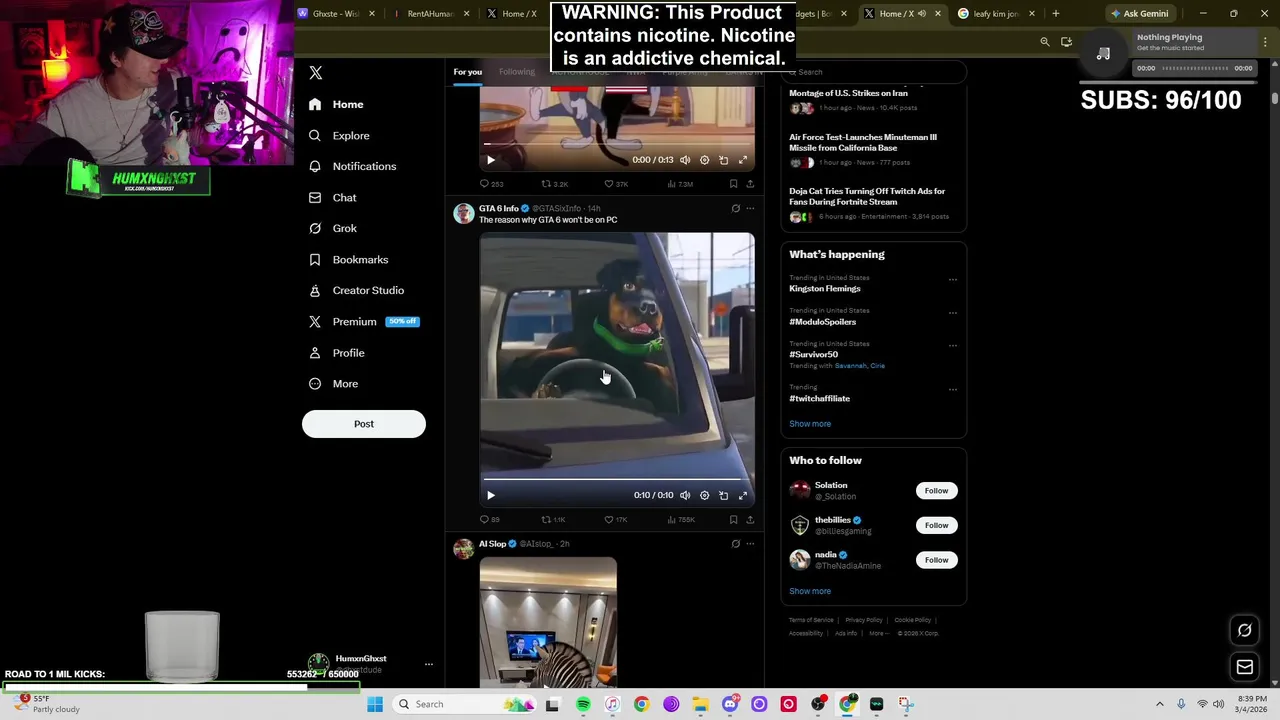Viewport: 1280px width, 720px height.
Task: Play the GTA 6 Info video
Action: coord(491,495)
